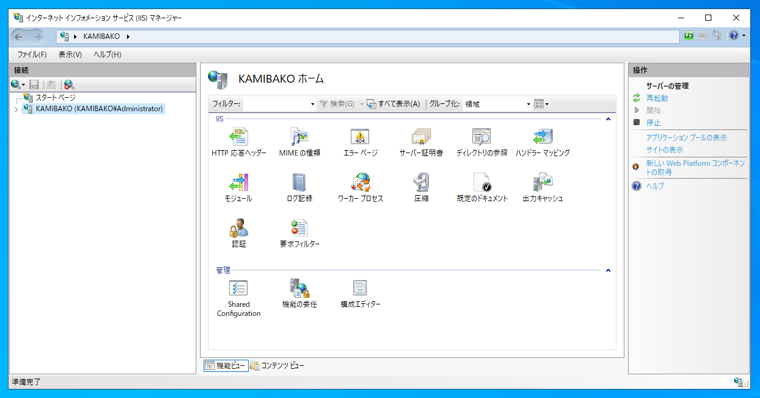
Task: Click the save icon in 接続 toolbar
Action: click(x=34, y=84)
